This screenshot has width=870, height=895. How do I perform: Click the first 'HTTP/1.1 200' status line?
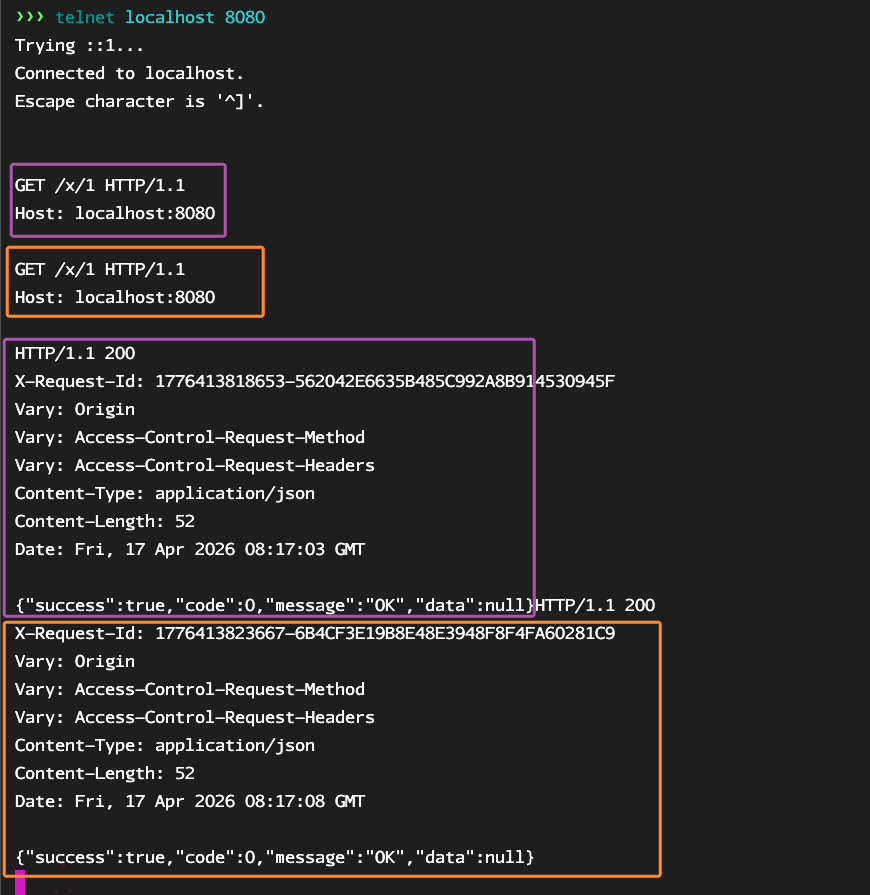[75, 354]
